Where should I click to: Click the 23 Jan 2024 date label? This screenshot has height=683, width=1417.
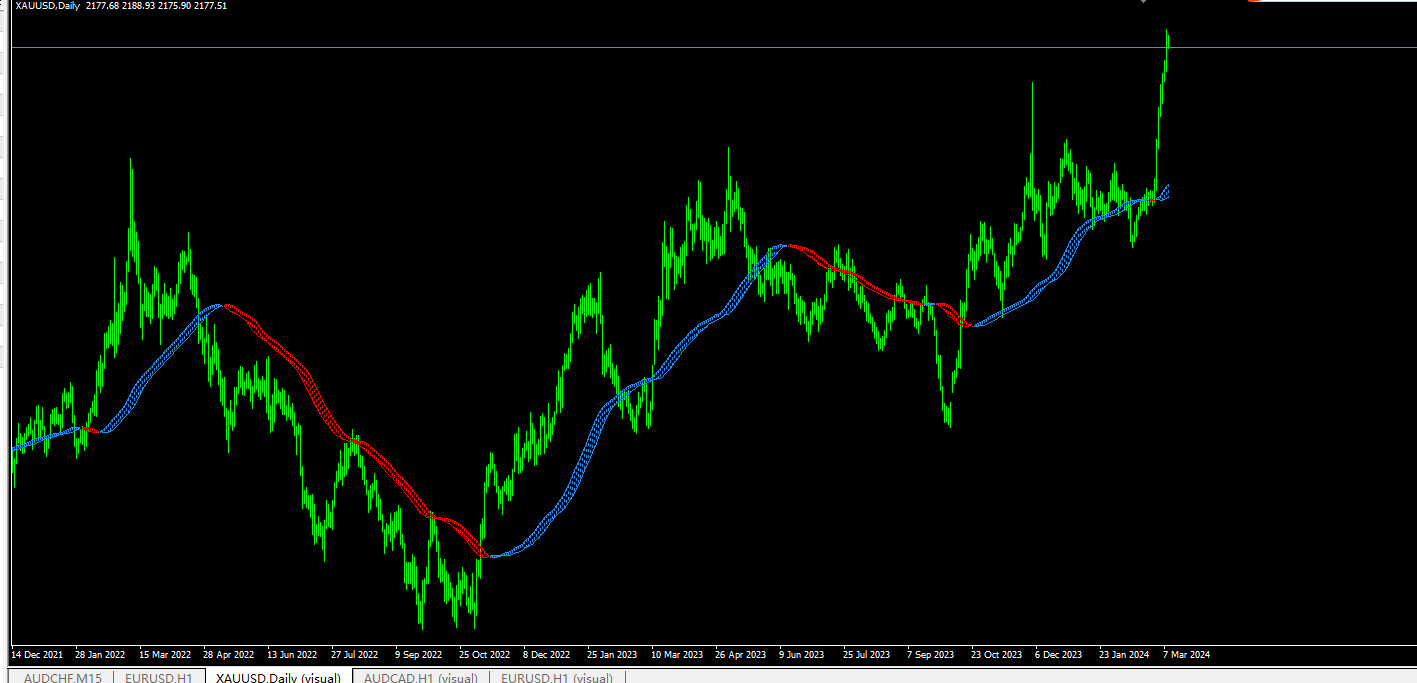pos(1124,655)
